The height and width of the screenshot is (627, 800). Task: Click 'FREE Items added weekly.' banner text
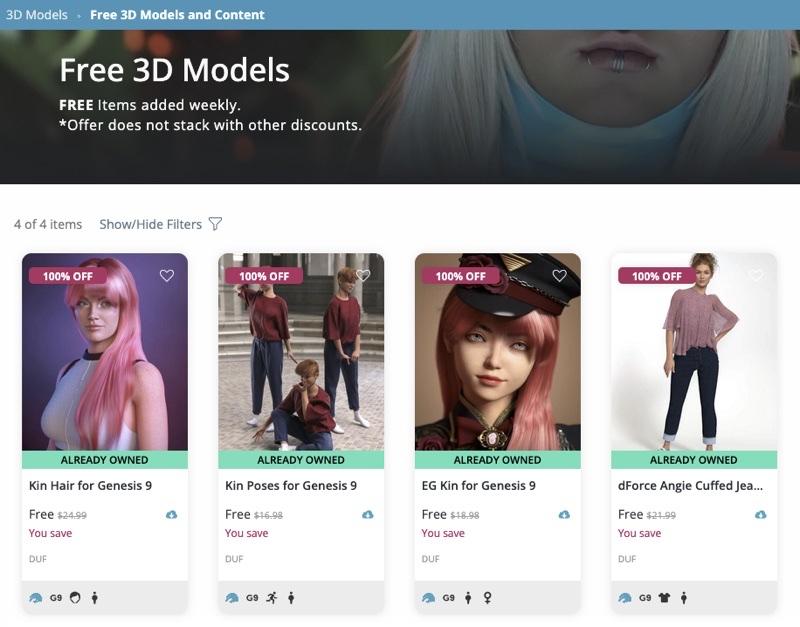point(149,105)
